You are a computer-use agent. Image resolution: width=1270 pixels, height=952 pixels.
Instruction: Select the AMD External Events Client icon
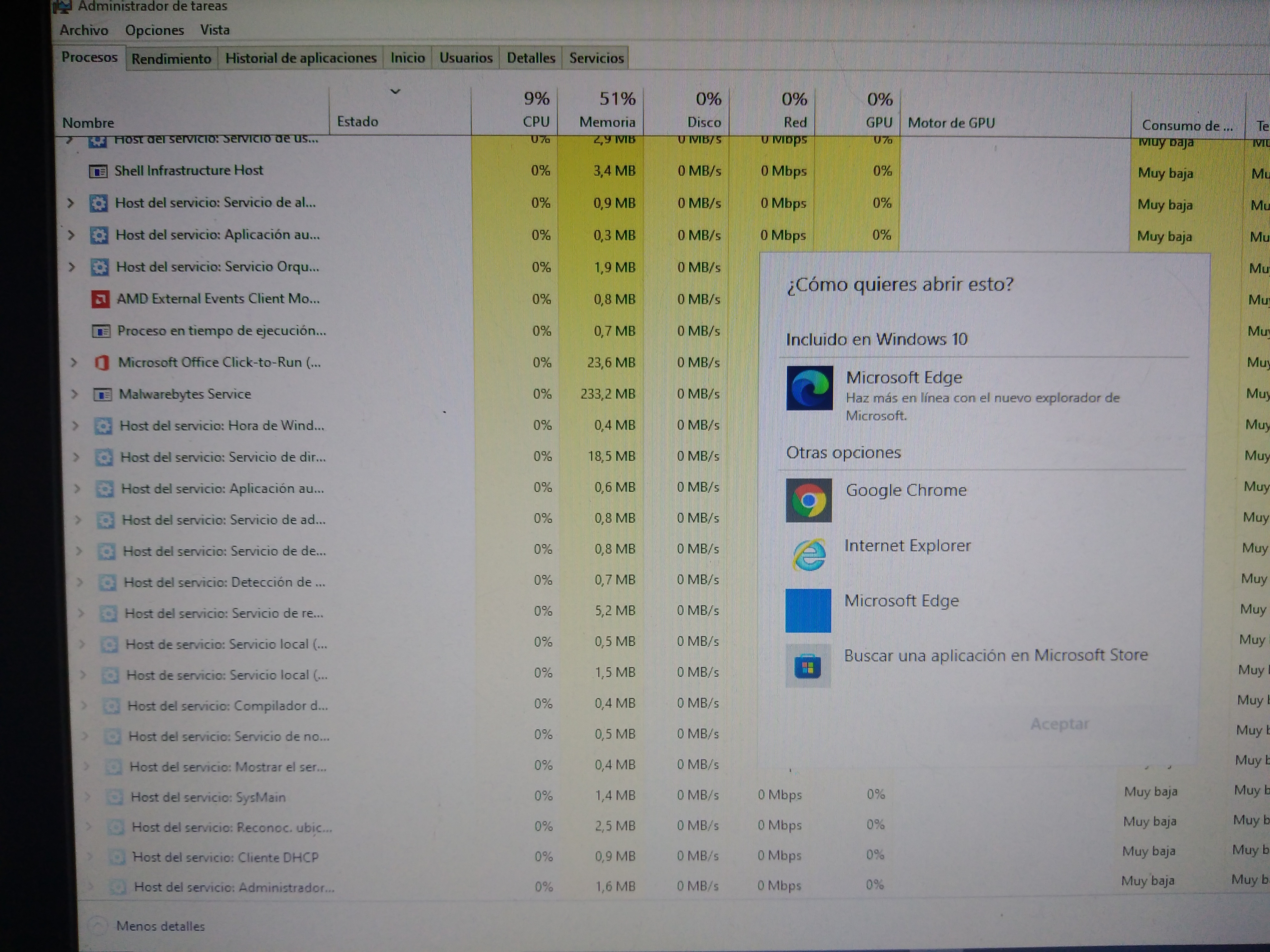coord(100,299)
